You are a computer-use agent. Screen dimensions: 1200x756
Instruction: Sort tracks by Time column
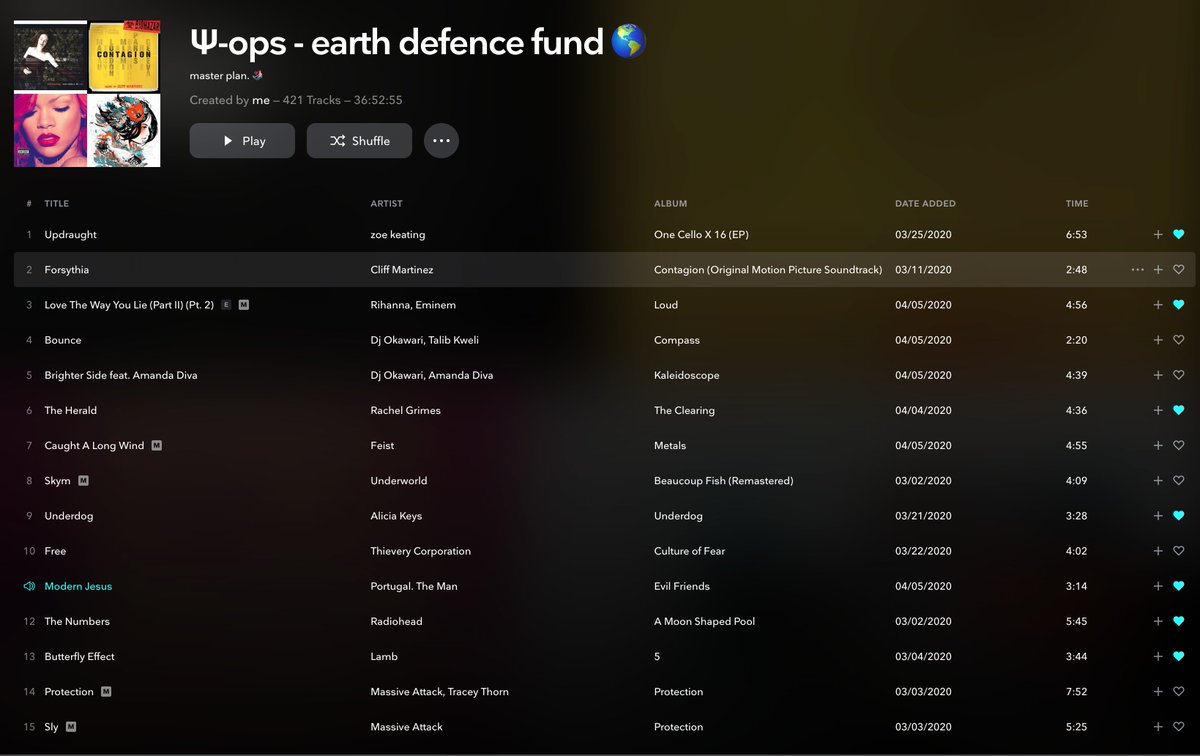pos(1077,204)
